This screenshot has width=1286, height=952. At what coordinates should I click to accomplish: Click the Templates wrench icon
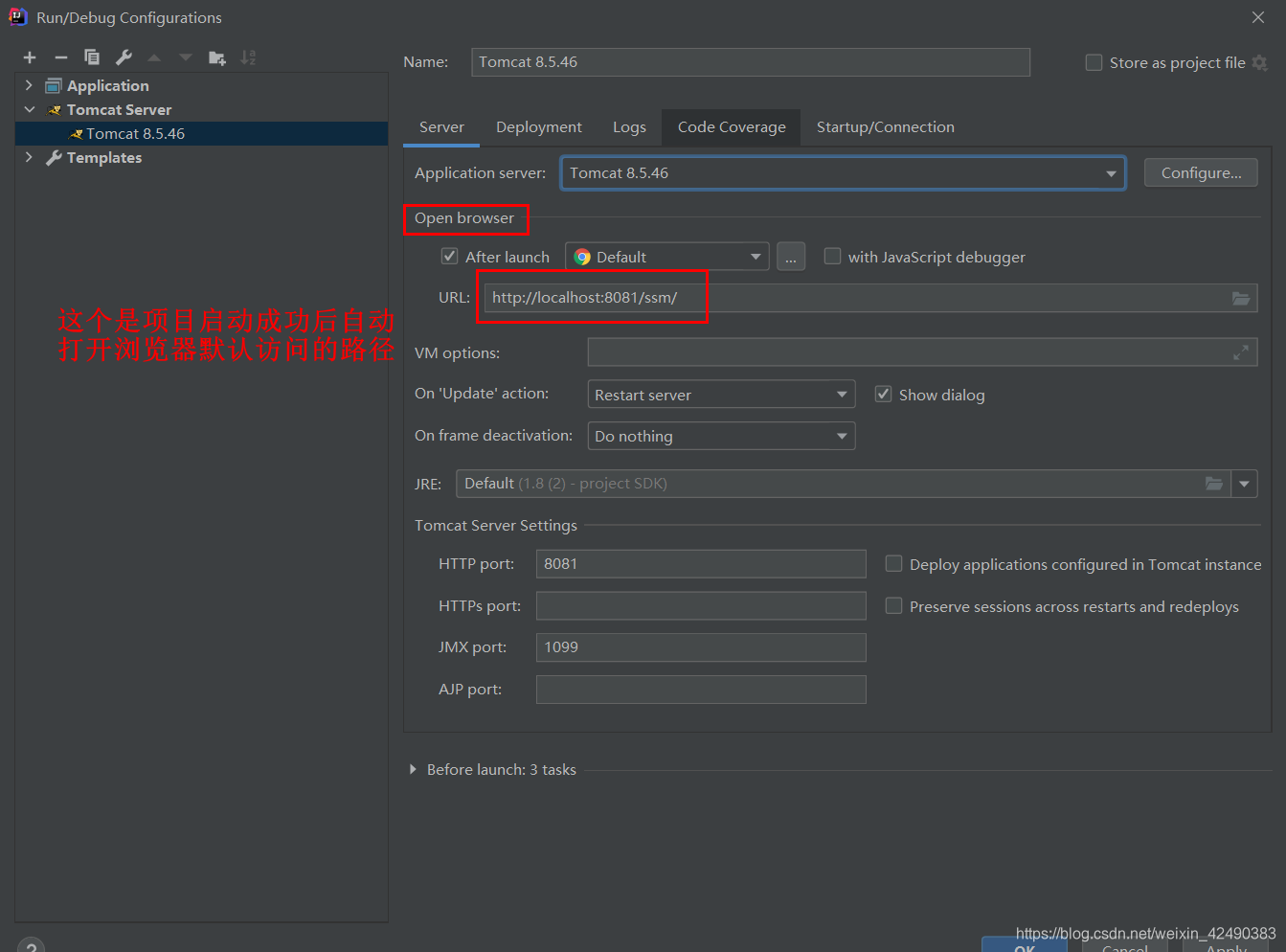pyautogui.click(x=54, y=158)
